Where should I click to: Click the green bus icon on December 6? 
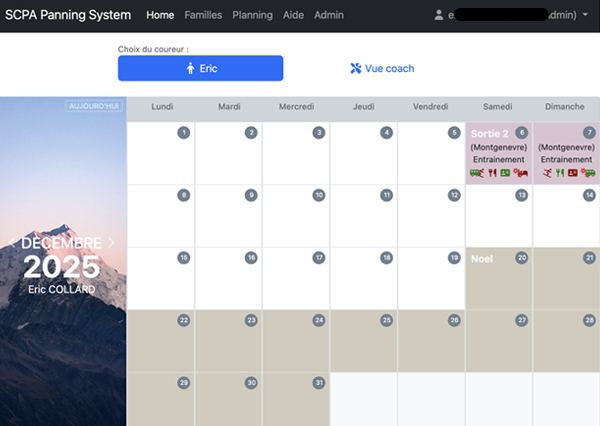(x=477, y=173)
